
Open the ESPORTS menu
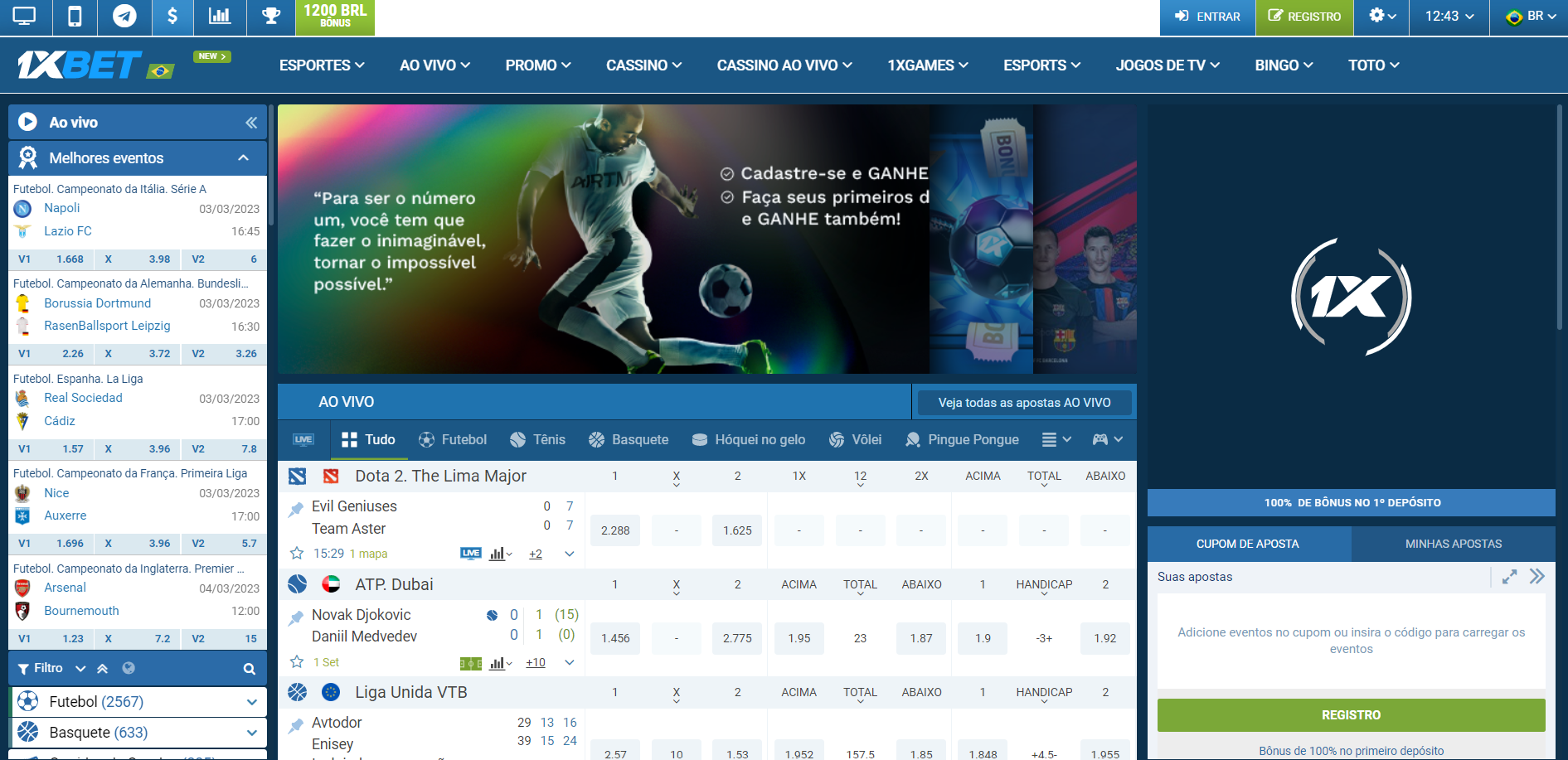tap(1042, 65)
